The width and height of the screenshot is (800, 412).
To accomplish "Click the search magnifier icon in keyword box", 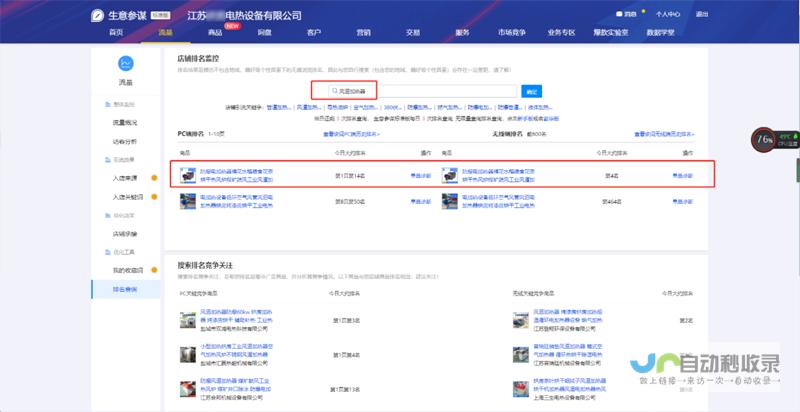I will [335, 91].
